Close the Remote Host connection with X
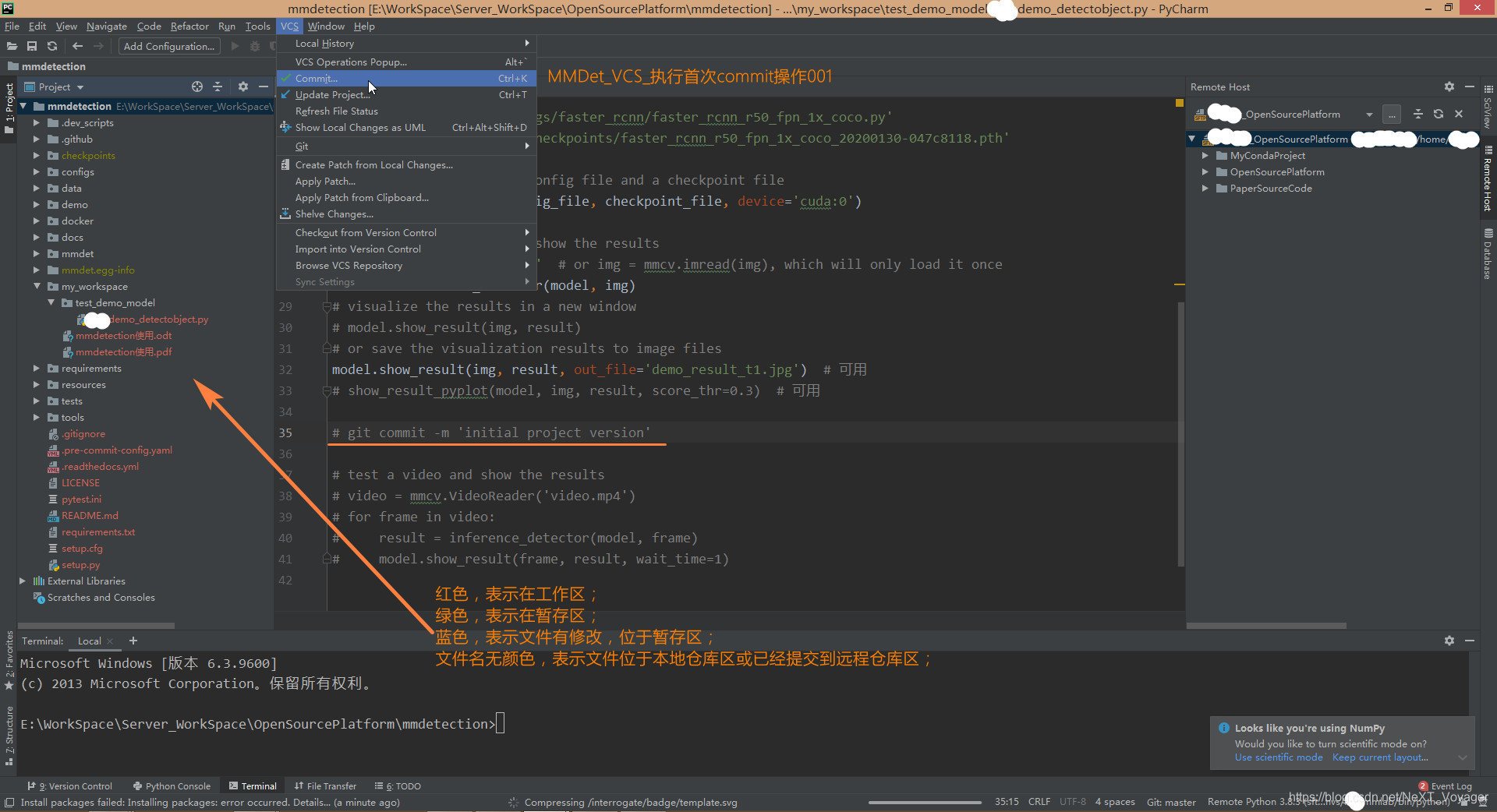The height and width of the screenshot is (812, 1497). coord(1459,114)
